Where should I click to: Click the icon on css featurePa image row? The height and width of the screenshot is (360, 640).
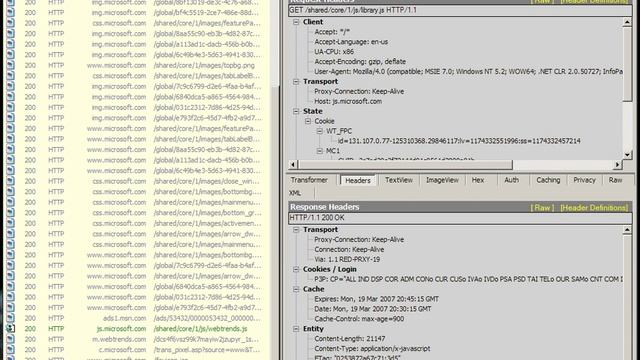point(10,23)
